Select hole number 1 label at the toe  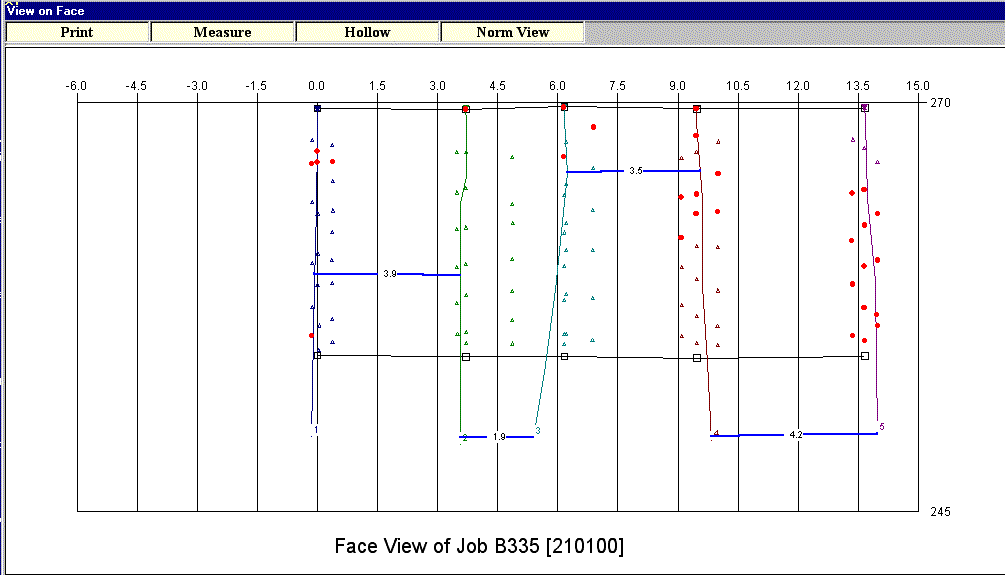(x=316, y=431)
